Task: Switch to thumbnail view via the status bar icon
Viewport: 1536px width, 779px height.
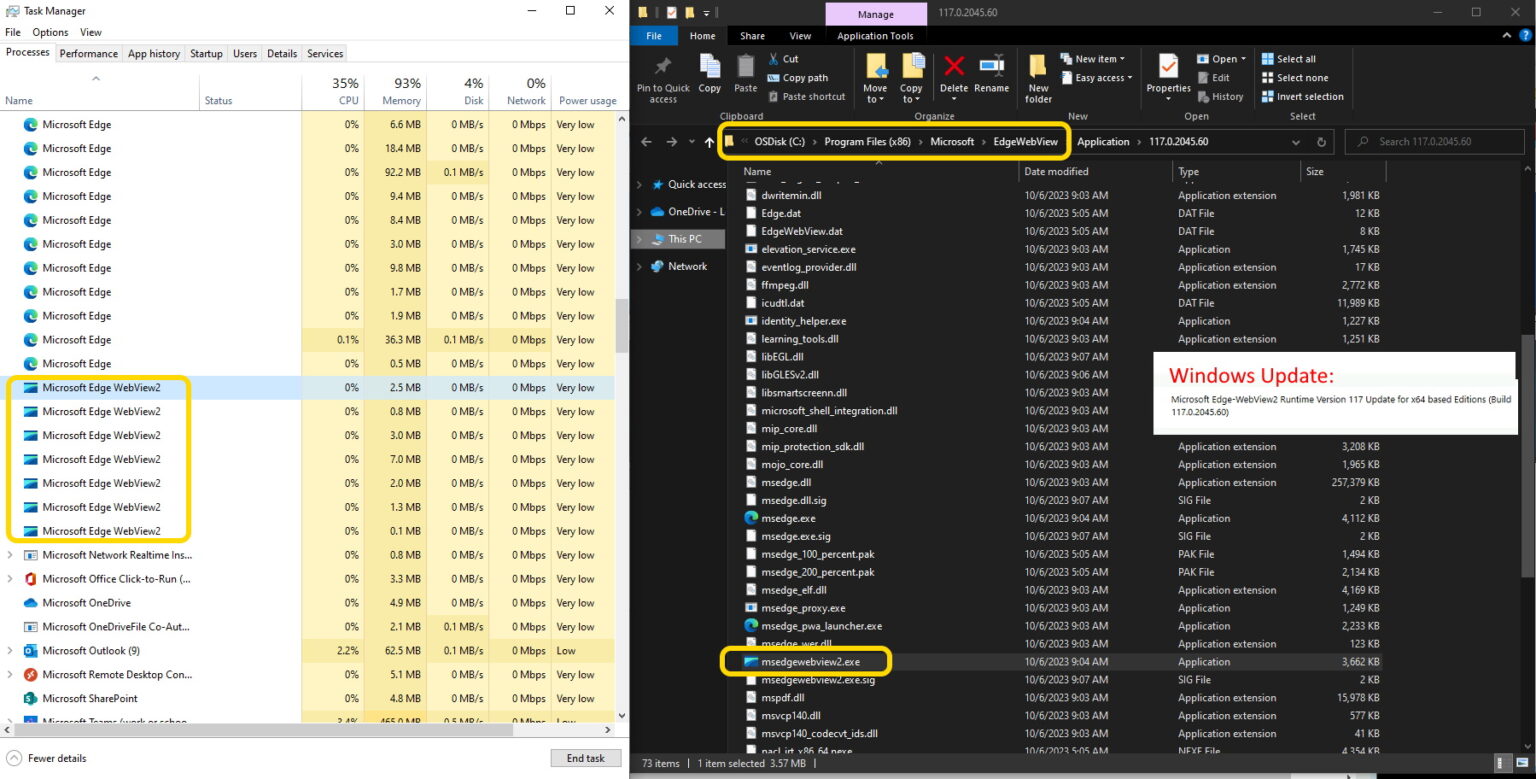Action: [x=1523, y=763]
